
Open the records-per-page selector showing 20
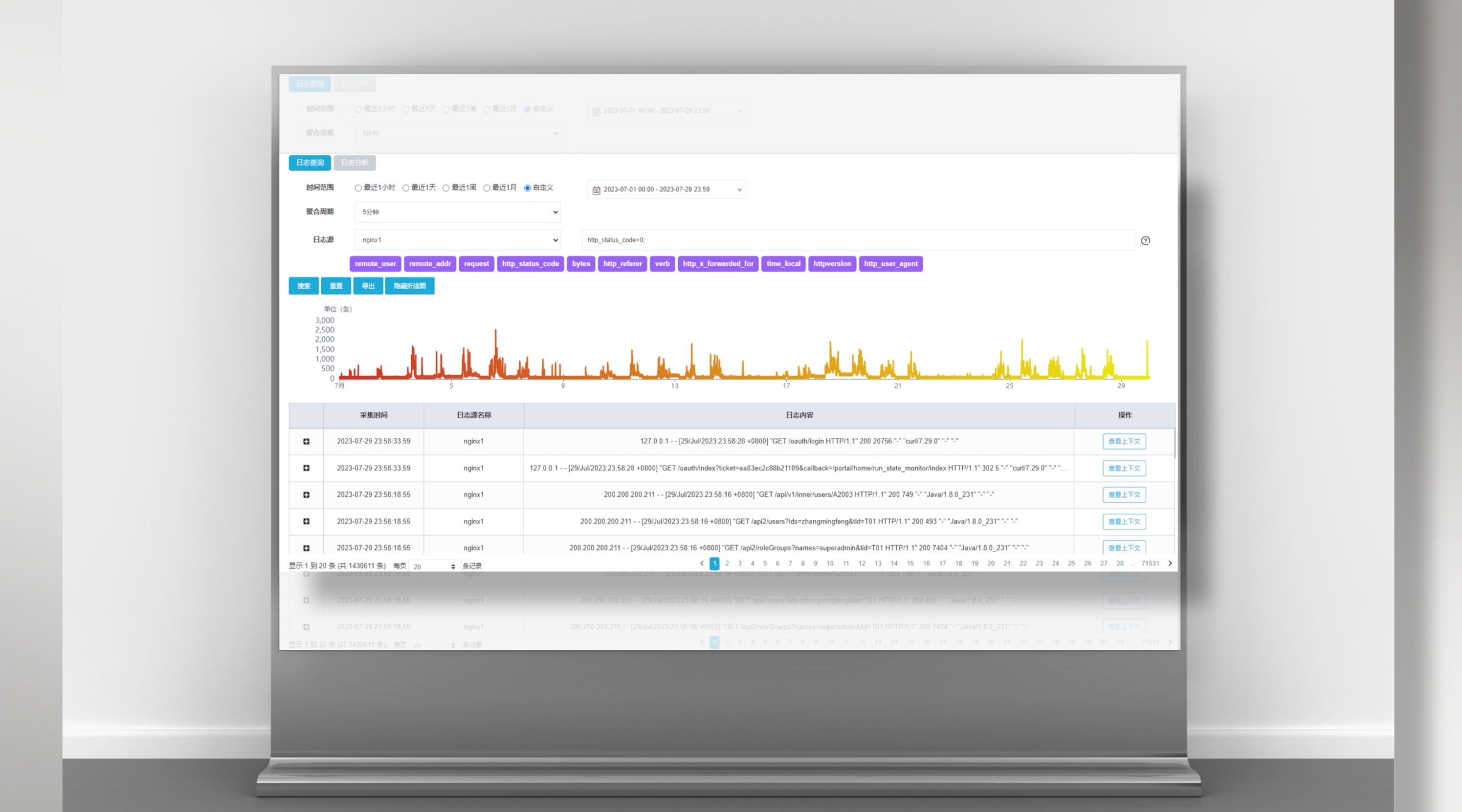point(434,566)
